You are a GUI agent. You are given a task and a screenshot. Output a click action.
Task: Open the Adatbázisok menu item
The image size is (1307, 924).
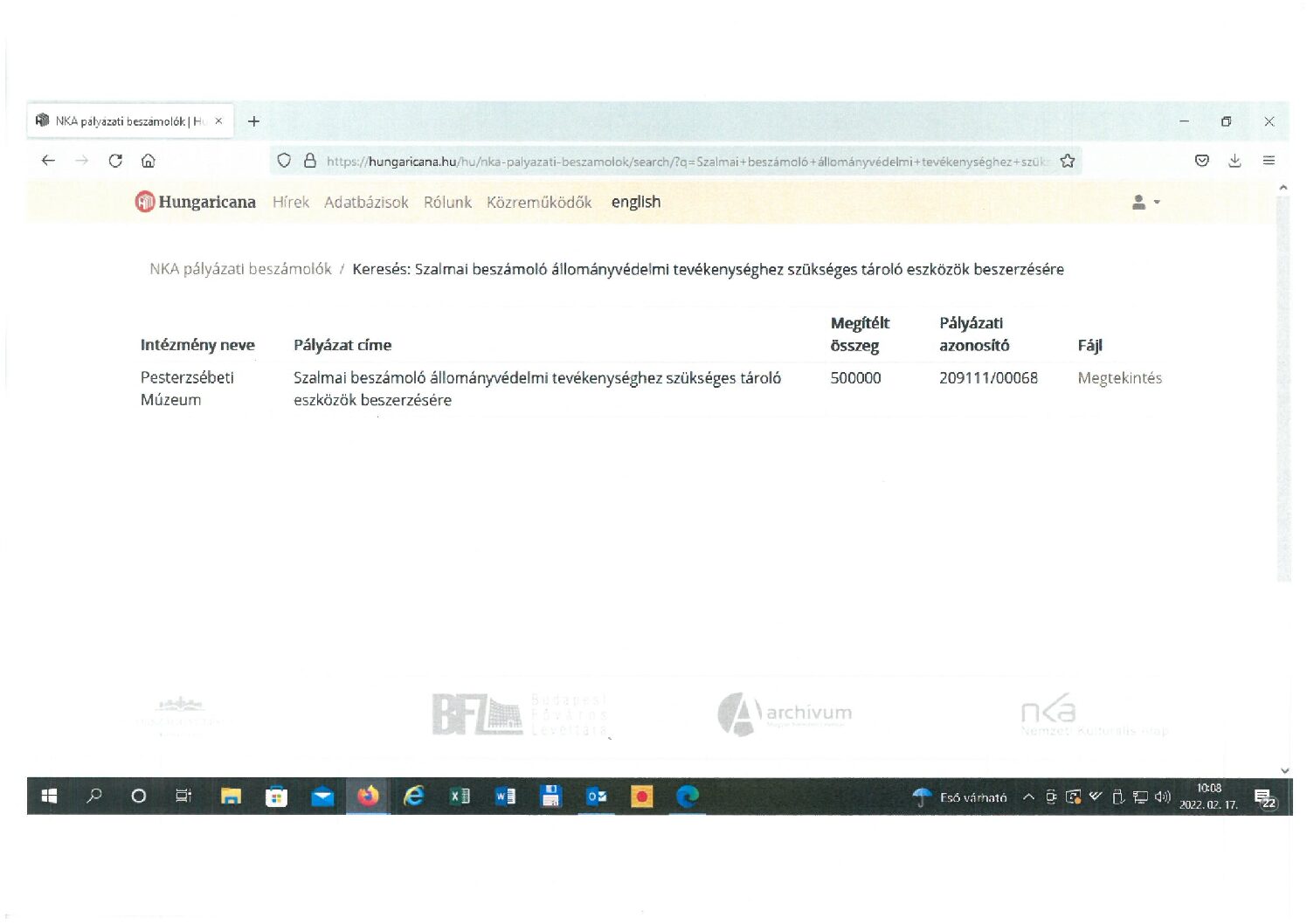pyautogui.click(x=366, y=203)
